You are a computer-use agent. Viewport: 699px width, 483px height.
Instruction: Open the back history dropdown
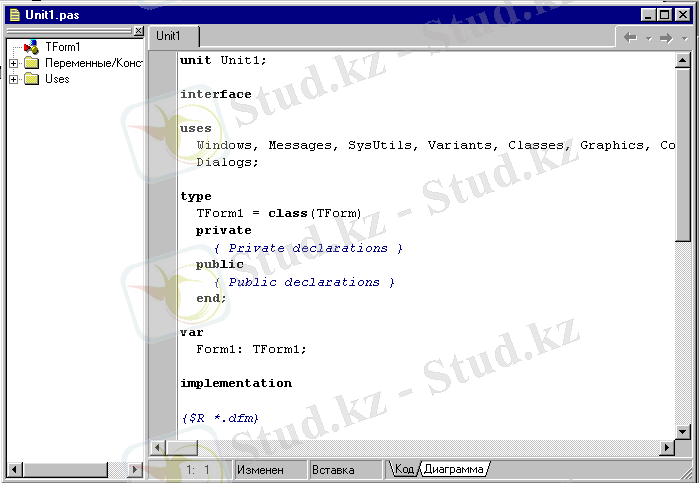click(x=649, y=39)
